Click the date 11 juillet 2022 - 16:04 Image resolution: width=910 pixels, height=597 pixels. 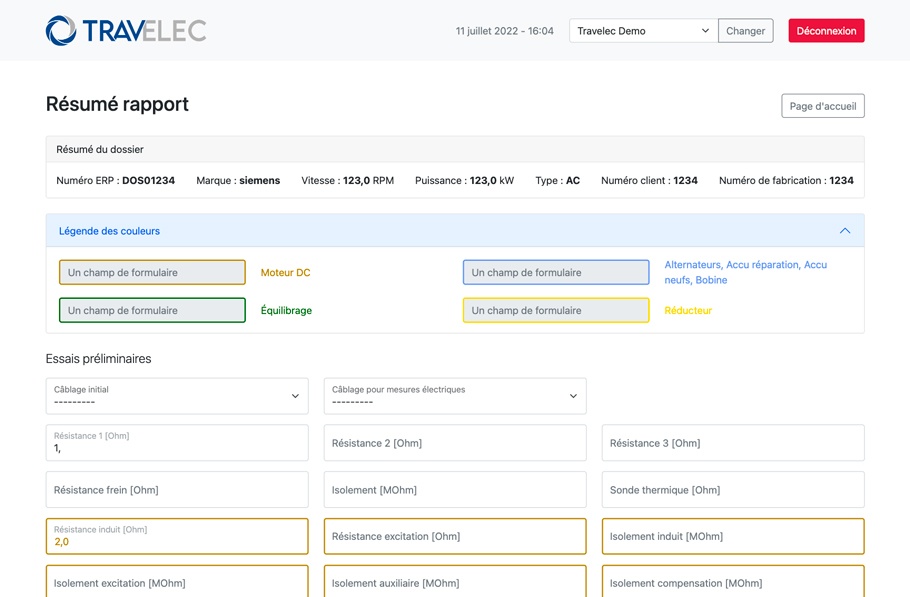pos(504,31)
